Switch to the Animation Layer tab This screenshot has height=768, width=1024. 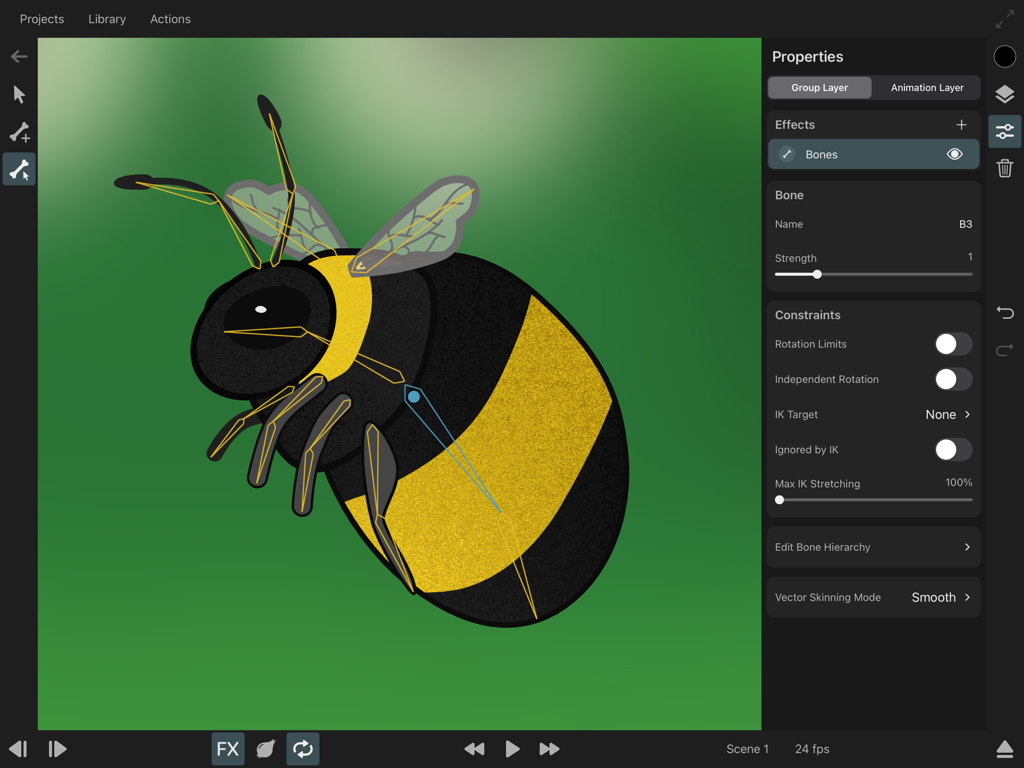pos(926,87)
